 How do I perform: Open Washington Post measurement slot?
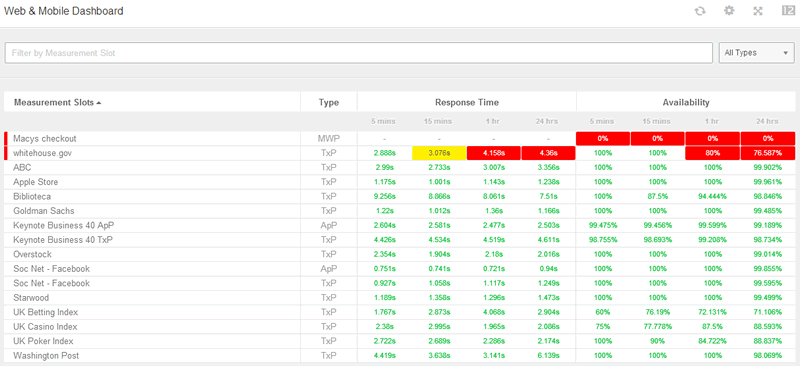pos(46,356)
